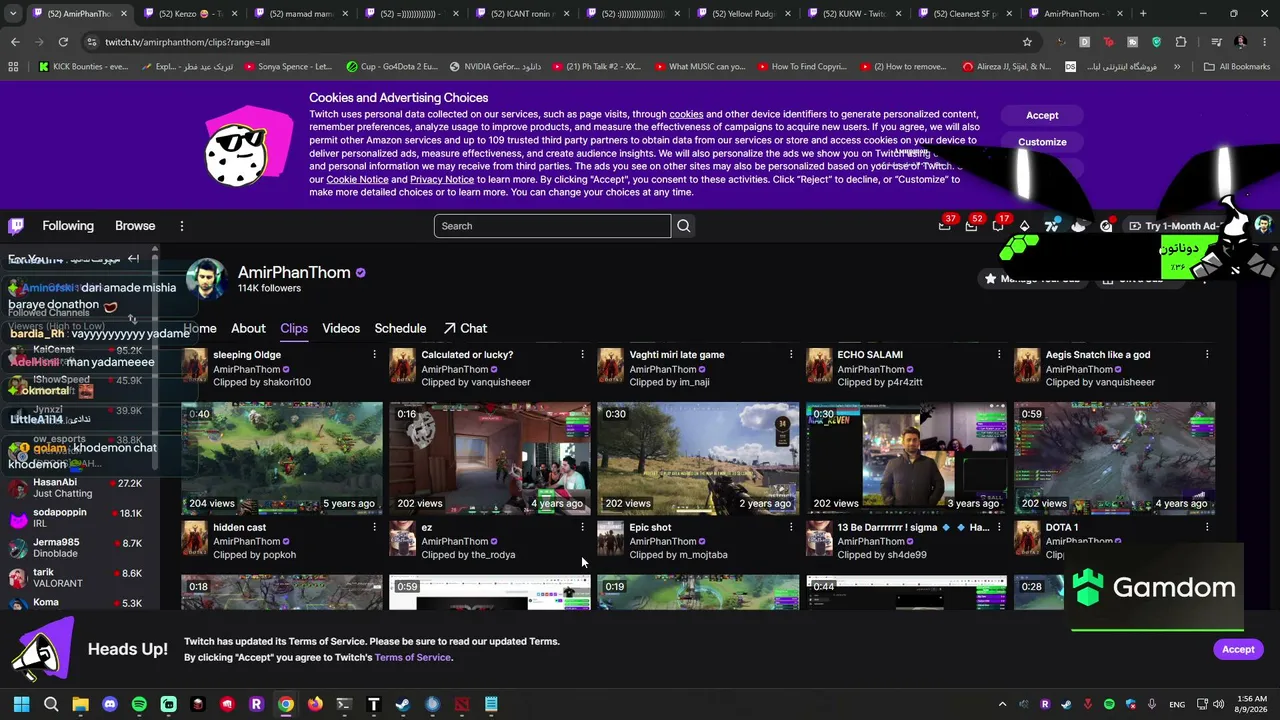
Task: Switch to the Videos tab
Action: pos(341,328)
